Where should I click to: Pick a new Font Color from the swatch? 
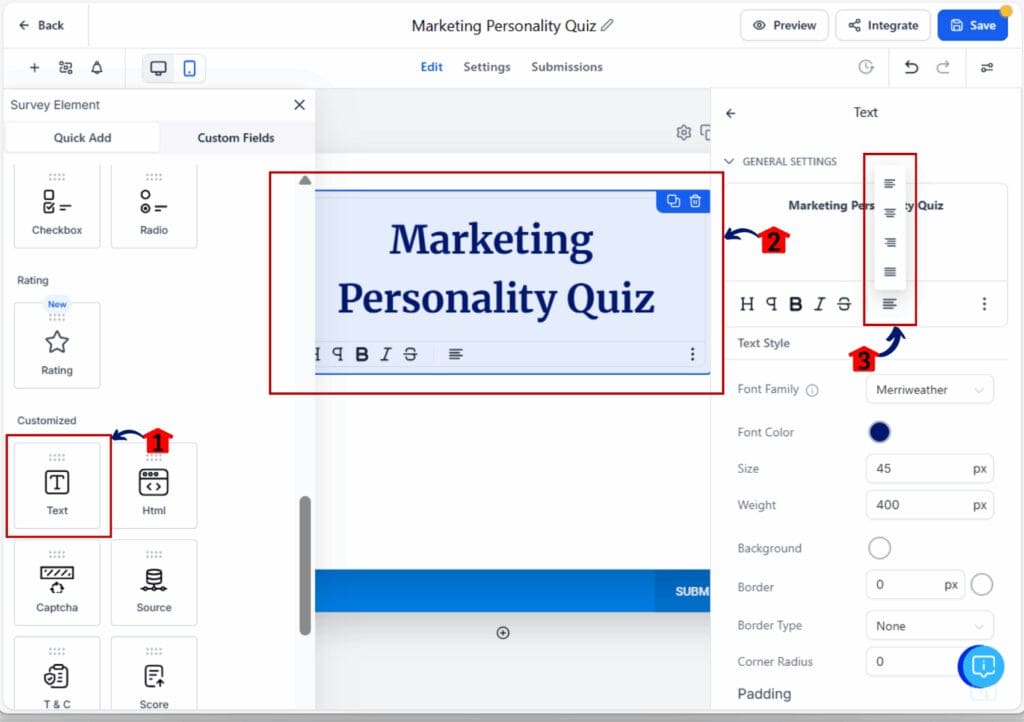click(878, 431)
